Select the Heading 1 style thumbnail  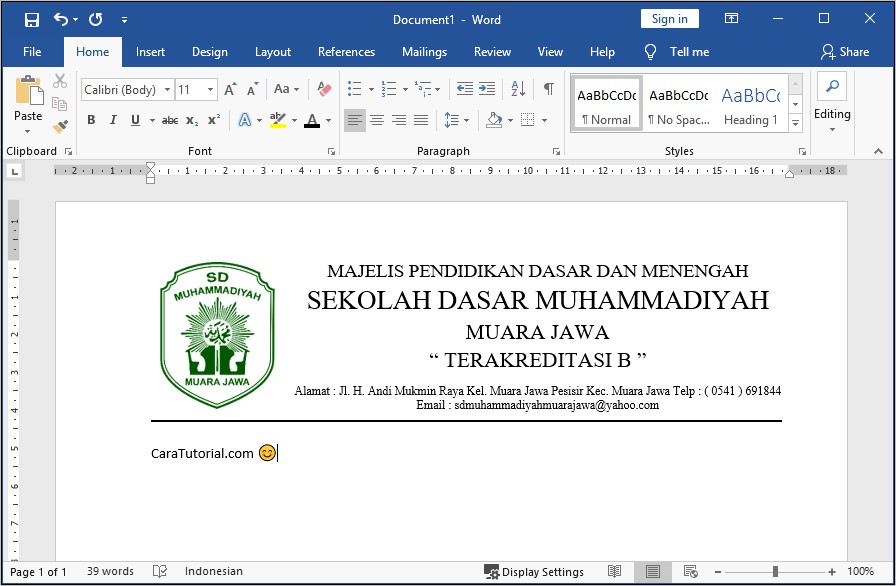[x=750, y=104]
